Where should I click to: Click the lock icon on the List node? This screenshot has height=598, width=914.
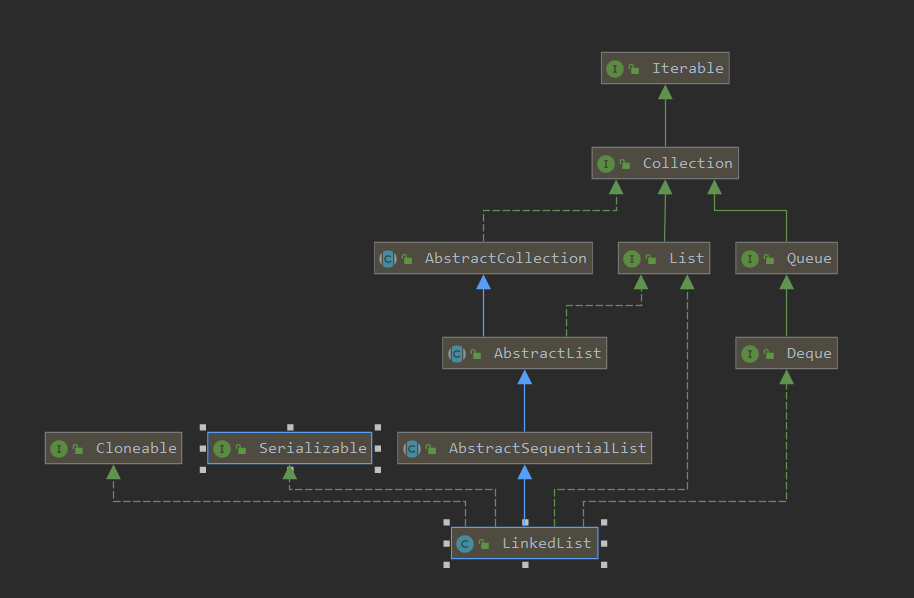651,259
